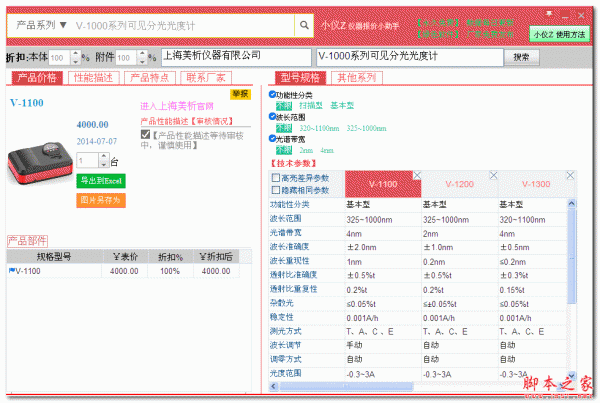Click the top product series search field
The image size is (600, 403).
[x=184, y=26]
